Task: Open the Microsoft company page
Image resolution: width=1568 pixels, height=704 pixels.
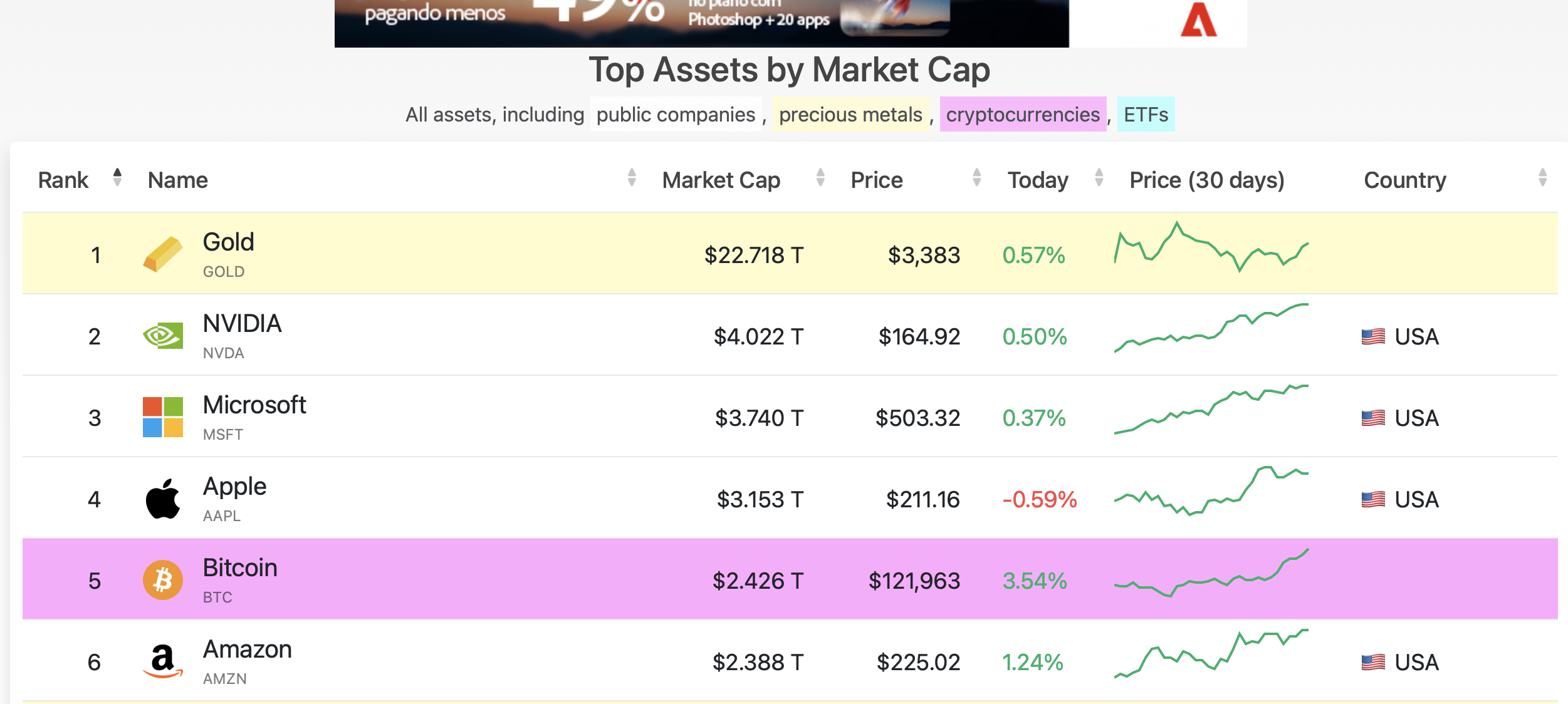Action: point(254,405)
